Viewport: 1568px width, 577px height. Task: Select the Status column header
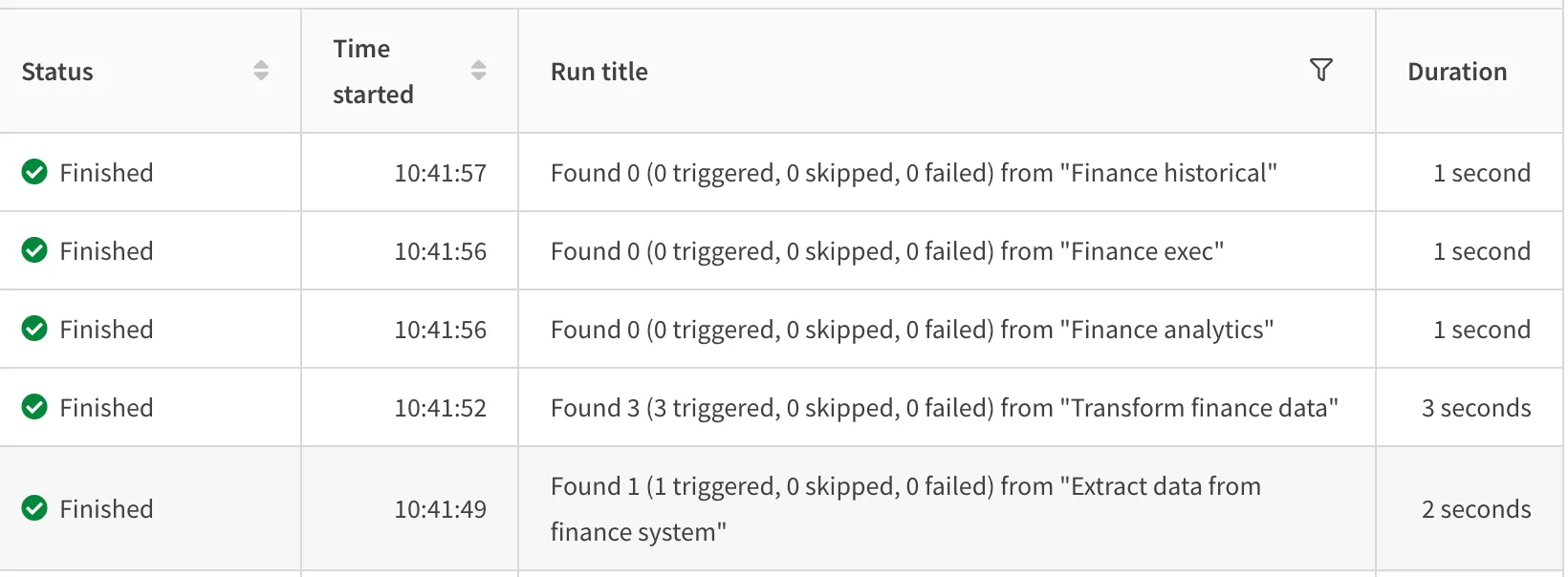[x=57, y=71]
